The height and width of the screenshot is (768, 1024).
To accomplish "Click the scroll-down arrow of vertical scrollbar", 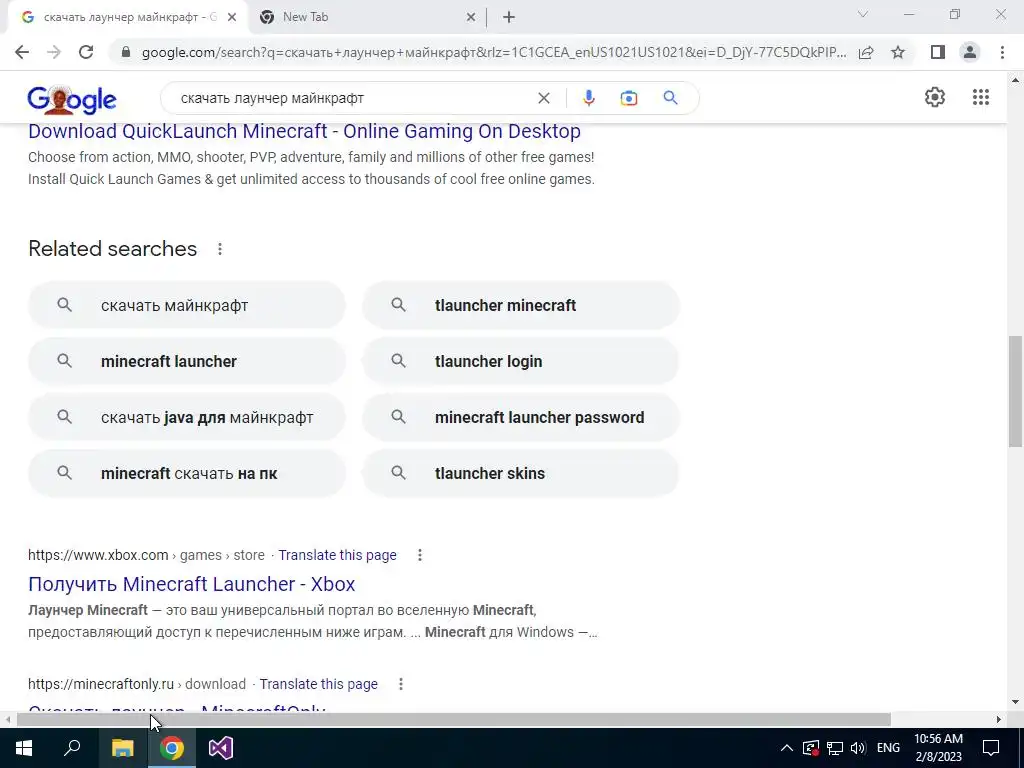I will [1015, 703].
